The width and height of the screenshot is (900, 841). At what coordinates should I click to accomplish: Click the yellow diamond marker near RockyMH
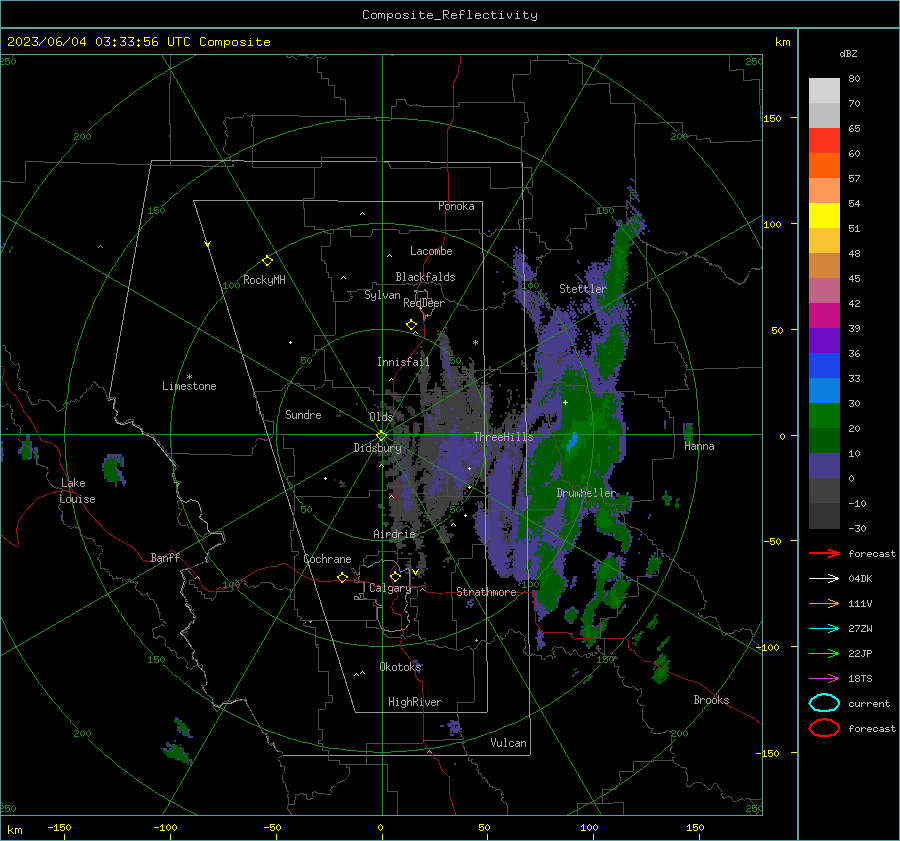click(267, 261)
